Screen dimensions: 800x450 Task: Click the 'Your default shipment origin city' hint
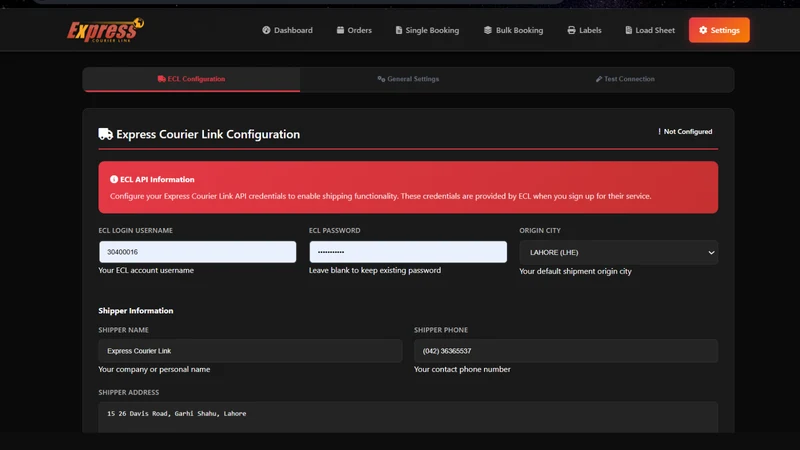[576, 271]
